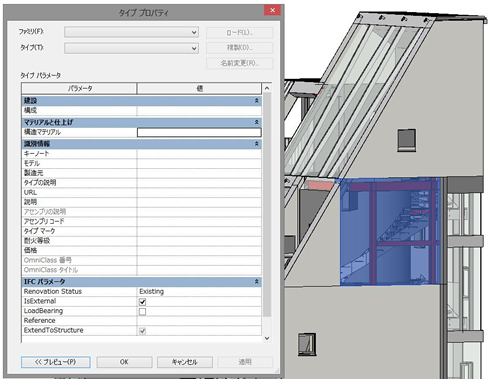Collapse the 建設 section
500x379 pixels.
point(256,100)
